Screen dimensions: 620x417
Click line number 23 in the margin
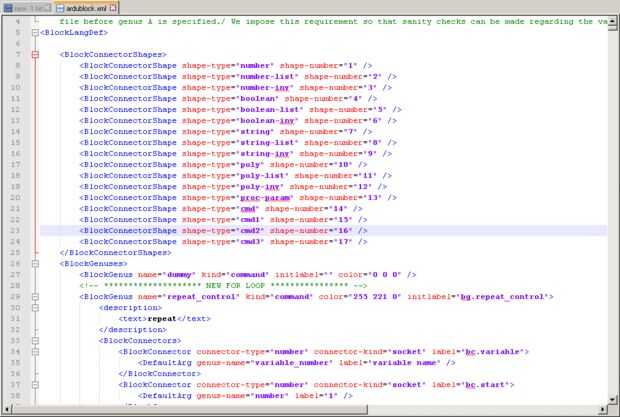click(x=15, y=230)
